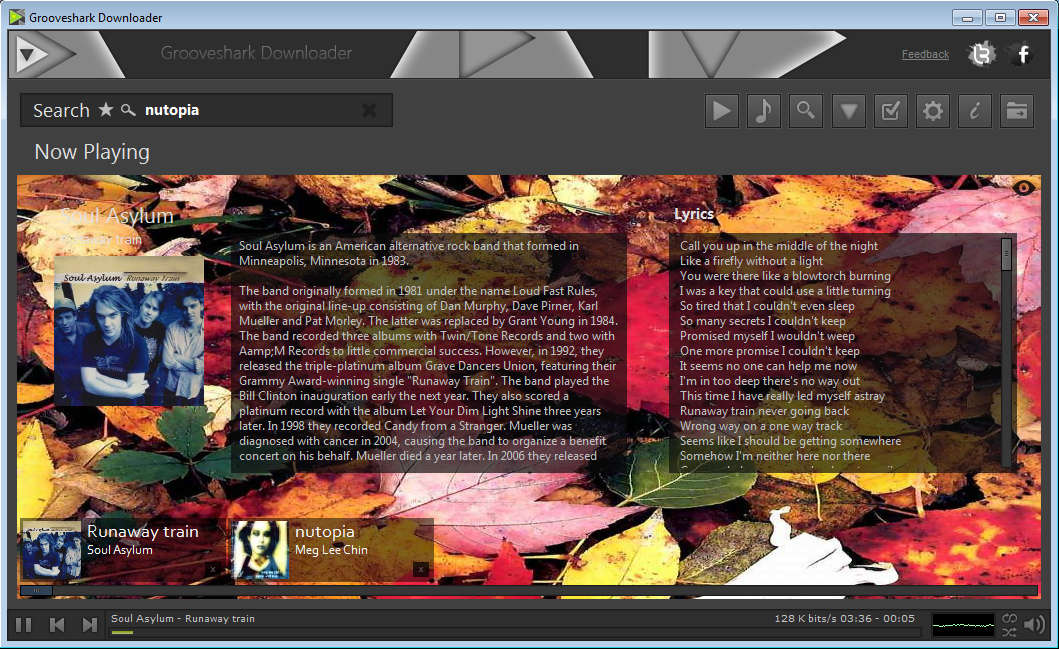Open the Now Playing view via the play toolbar icon

[x=721, y=110]
